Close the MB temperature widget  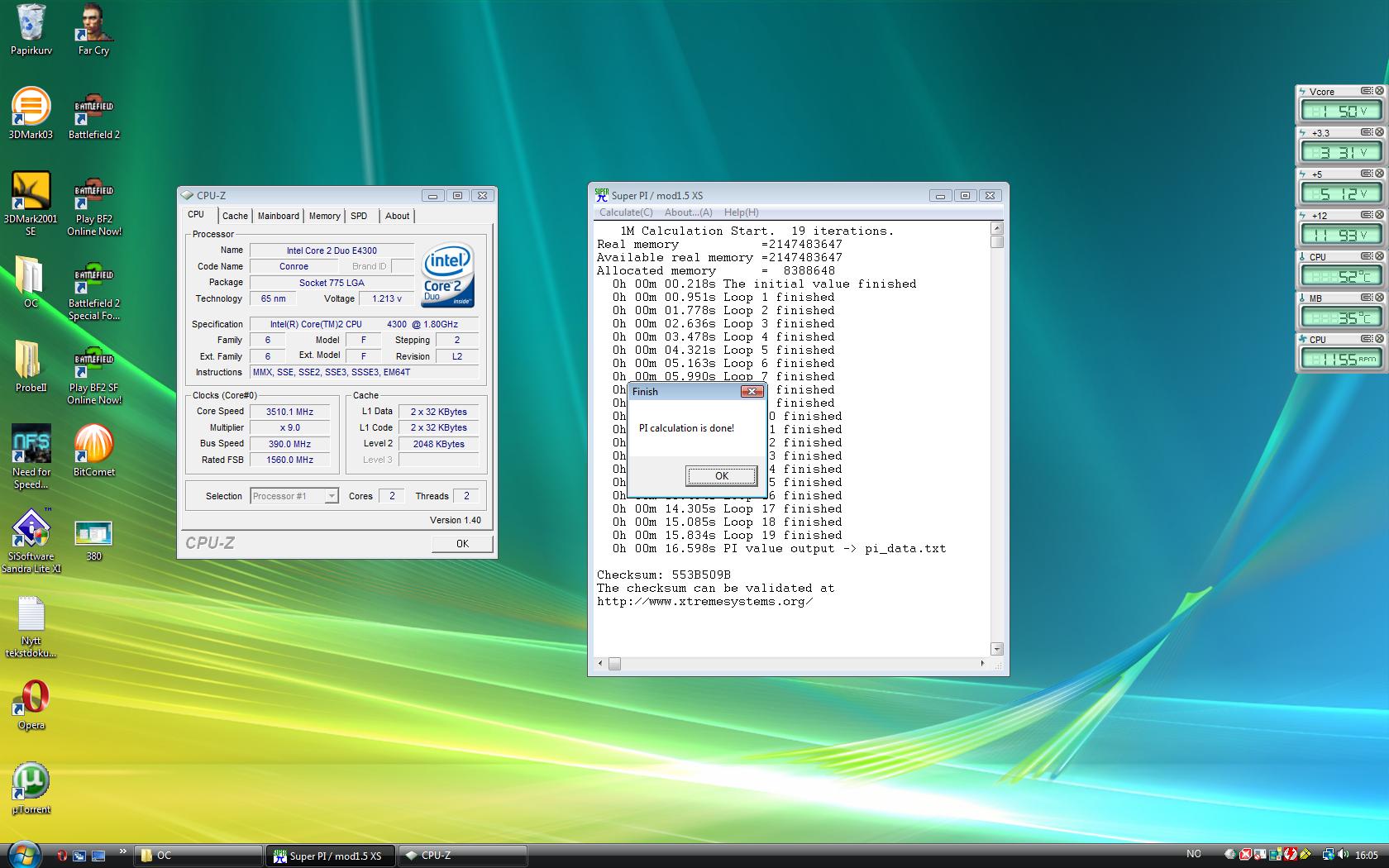(1378, 298)
